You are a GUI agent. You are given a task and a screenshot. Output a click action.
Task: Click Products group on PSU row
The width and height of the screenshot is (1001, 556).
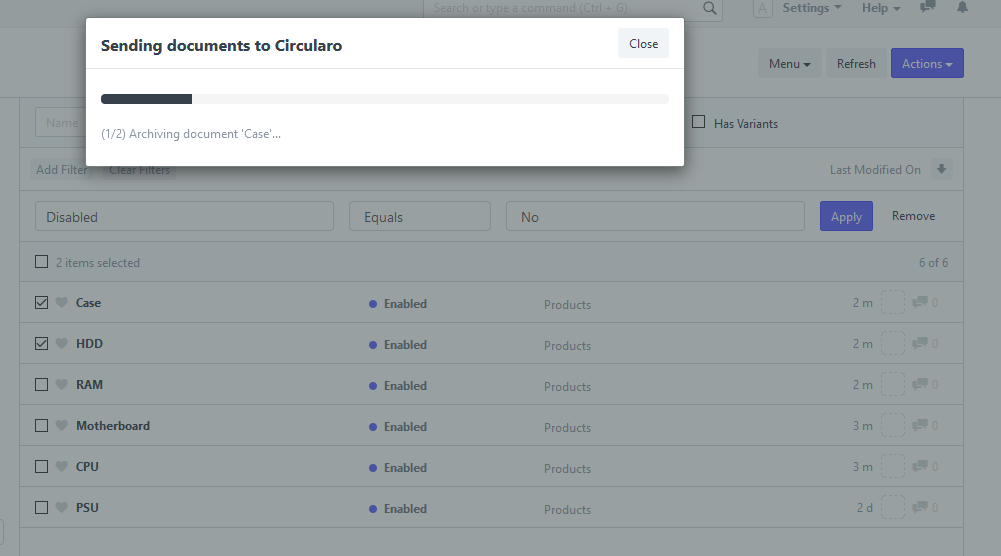coord(568,509)
